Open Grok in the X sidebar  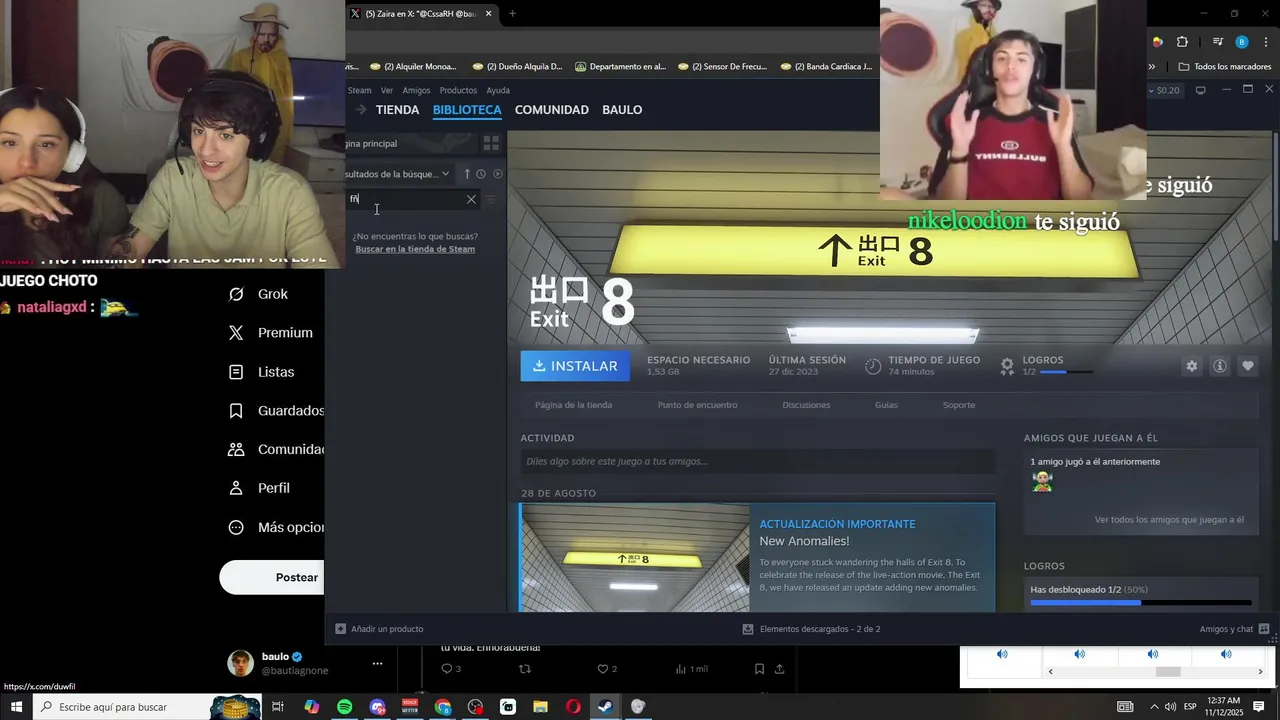(x=259, y=294)
